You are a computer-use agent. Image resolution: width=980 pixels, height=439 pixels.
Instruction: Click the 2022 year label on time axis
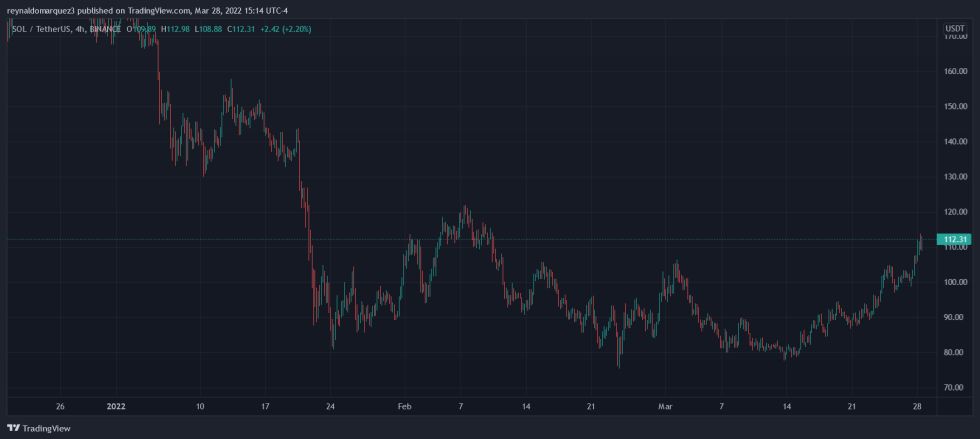(116, 407)
